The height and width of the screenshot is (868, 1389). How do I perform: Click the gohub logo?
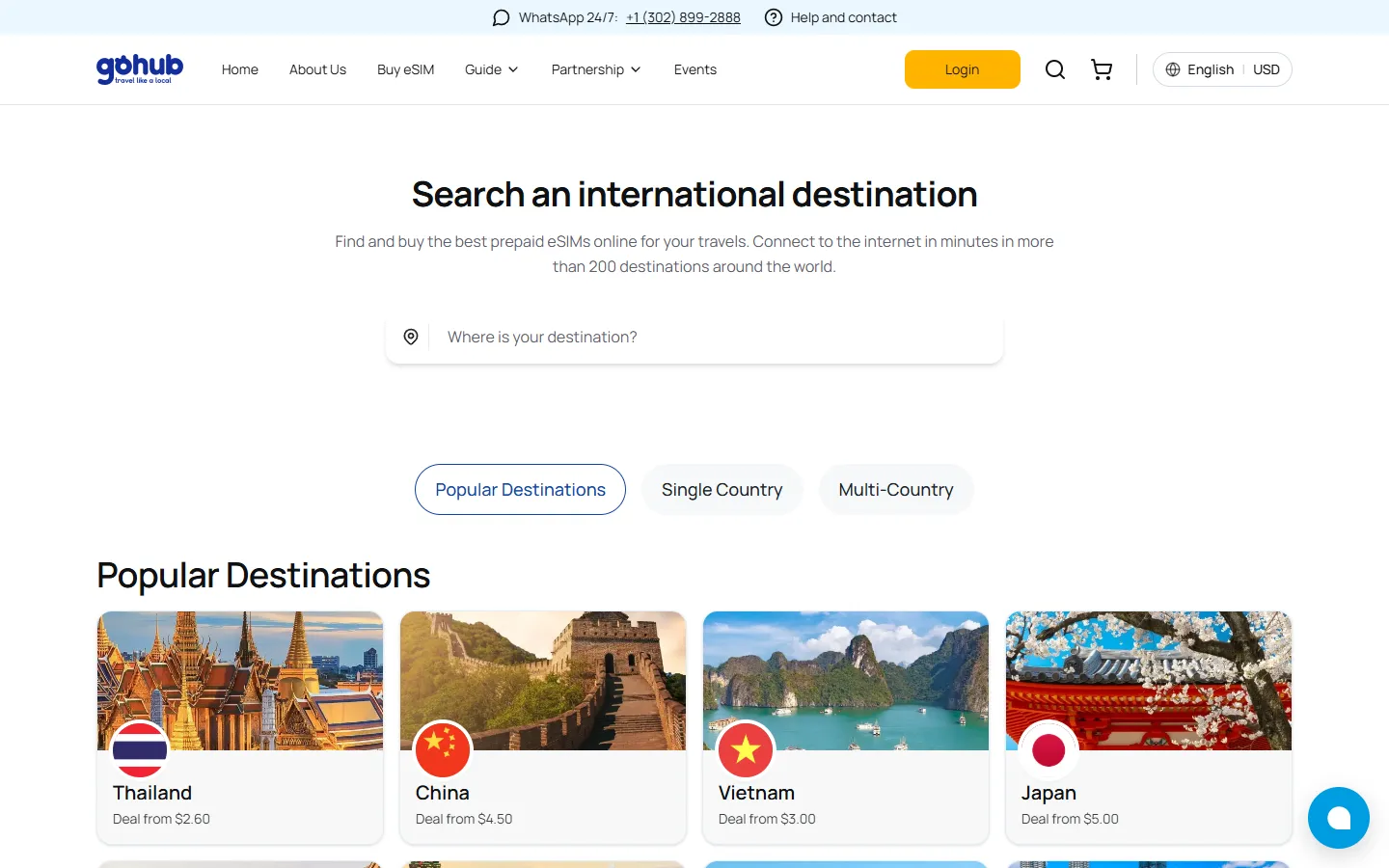[140, 68]
